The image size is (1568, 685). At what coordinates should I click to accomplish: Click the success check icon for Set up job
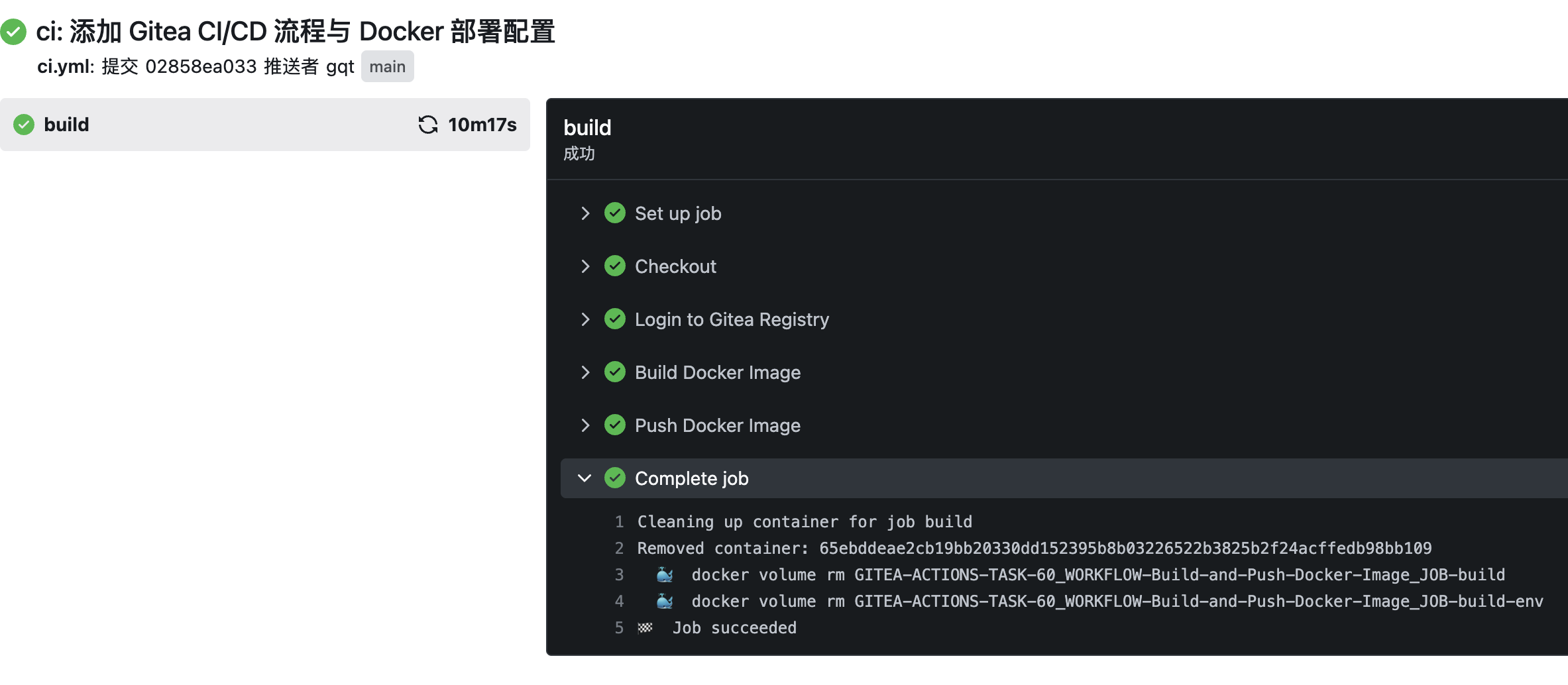[x=615, y=213]
